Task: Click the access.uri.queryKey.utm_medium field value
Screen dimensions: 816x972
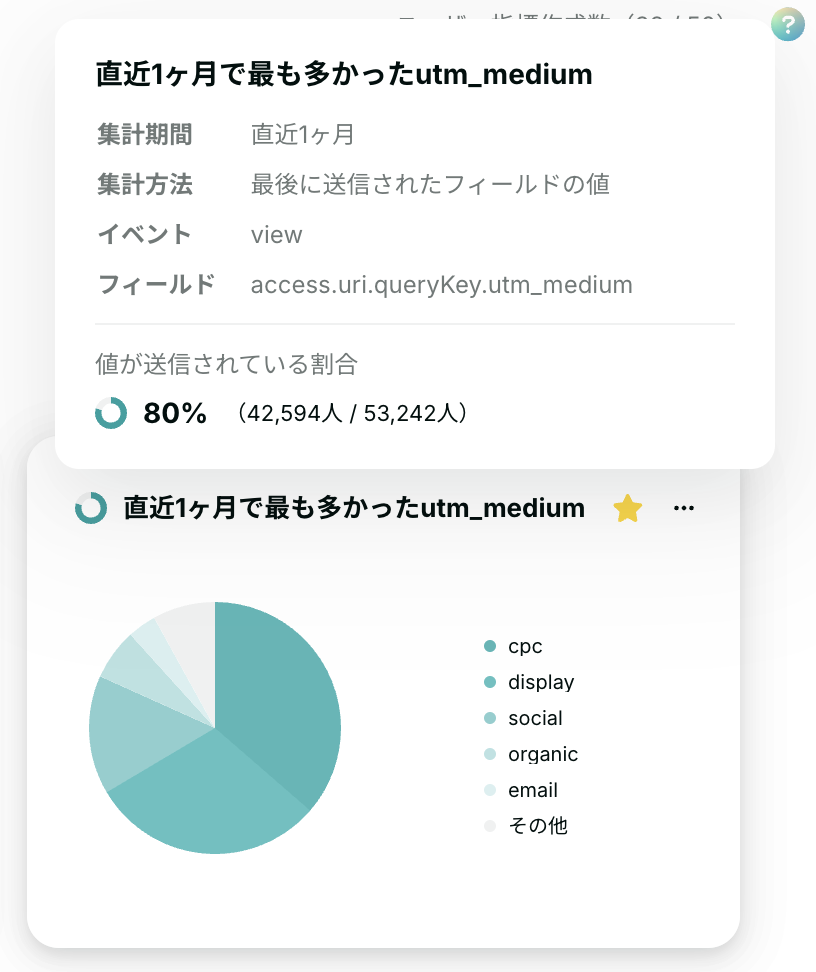Action: (441, 285)
